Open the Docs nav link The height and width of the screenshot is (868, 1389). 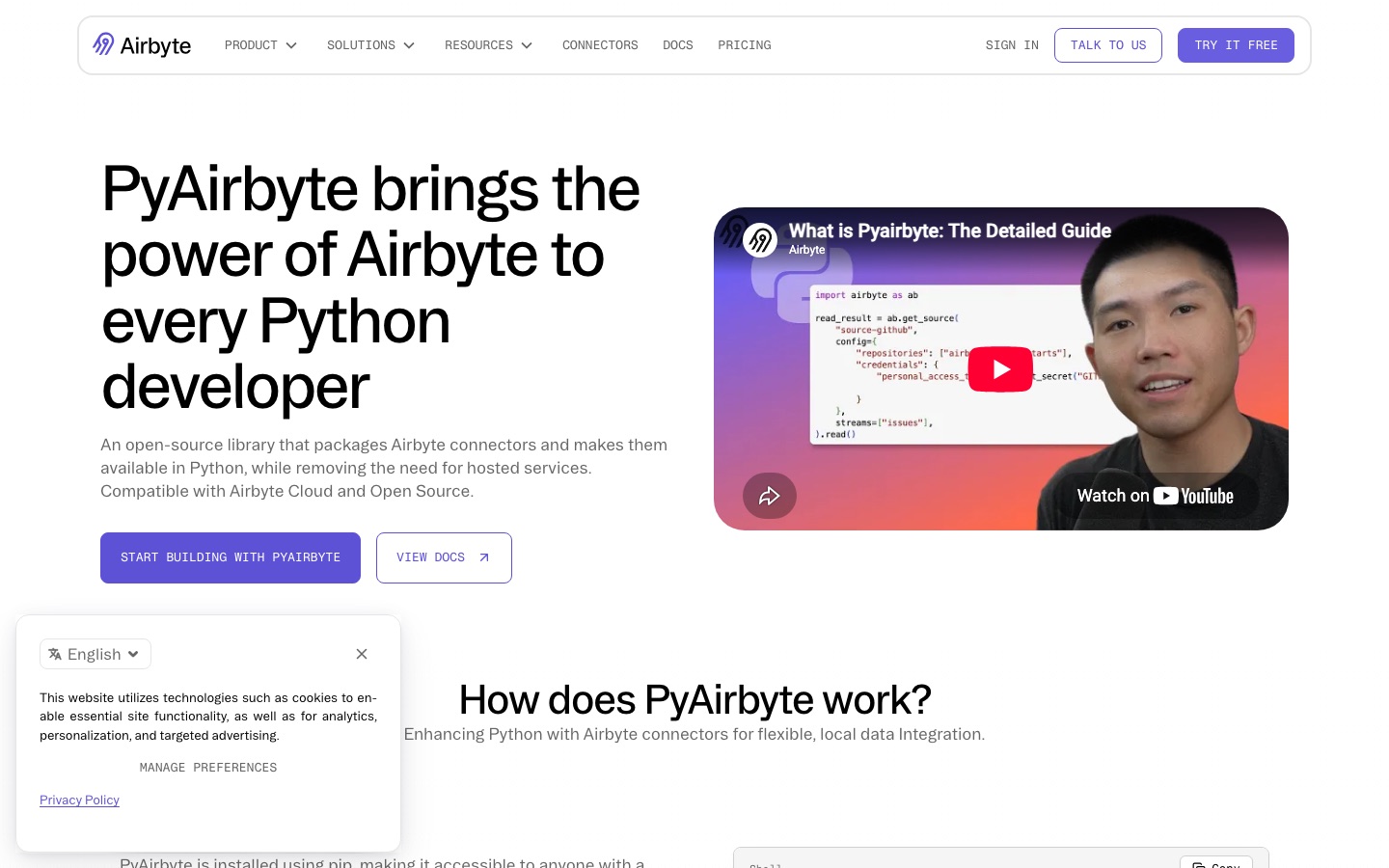(x=678, y=45)
